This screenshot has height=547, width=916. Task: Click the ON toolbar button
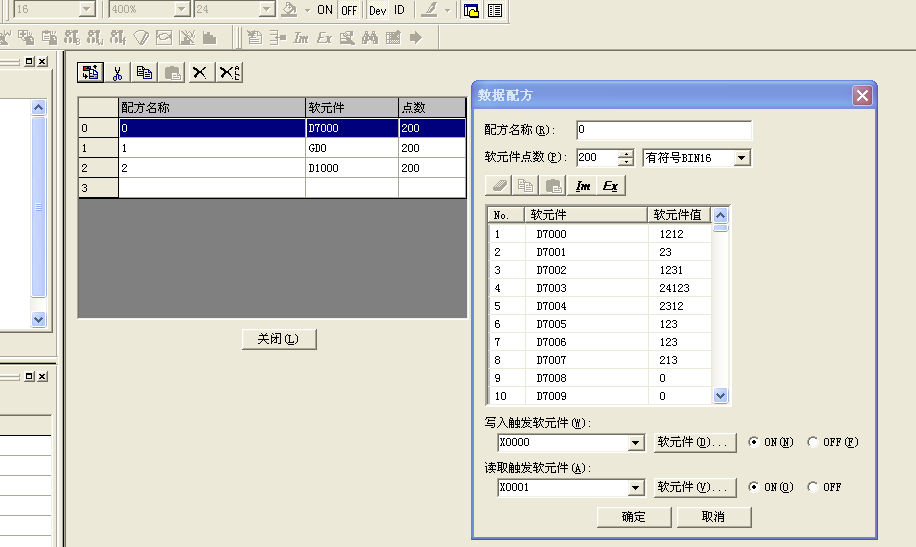pyautogui.click(x=325, y=10)
